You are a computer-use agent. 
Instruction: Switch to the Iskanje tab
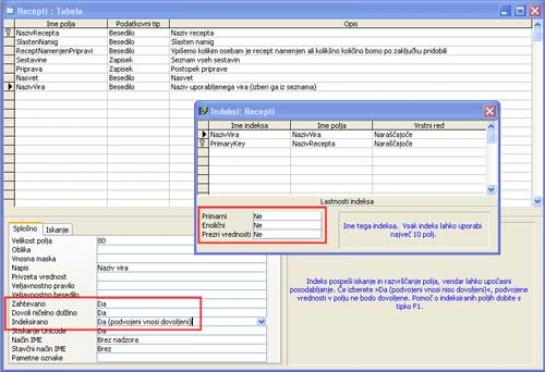point(57,229)
